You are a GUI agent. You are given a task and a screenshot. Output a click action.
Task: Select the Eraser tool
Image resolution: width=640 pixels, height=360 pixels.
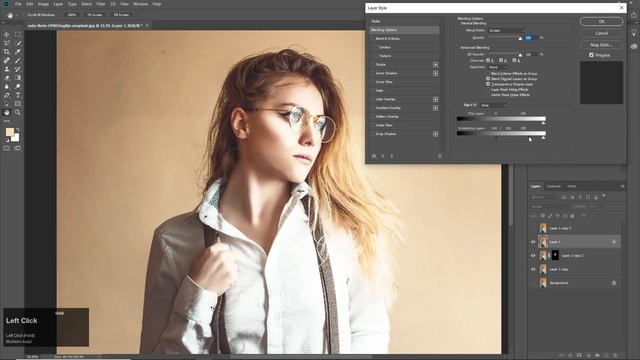coord(7,78)
